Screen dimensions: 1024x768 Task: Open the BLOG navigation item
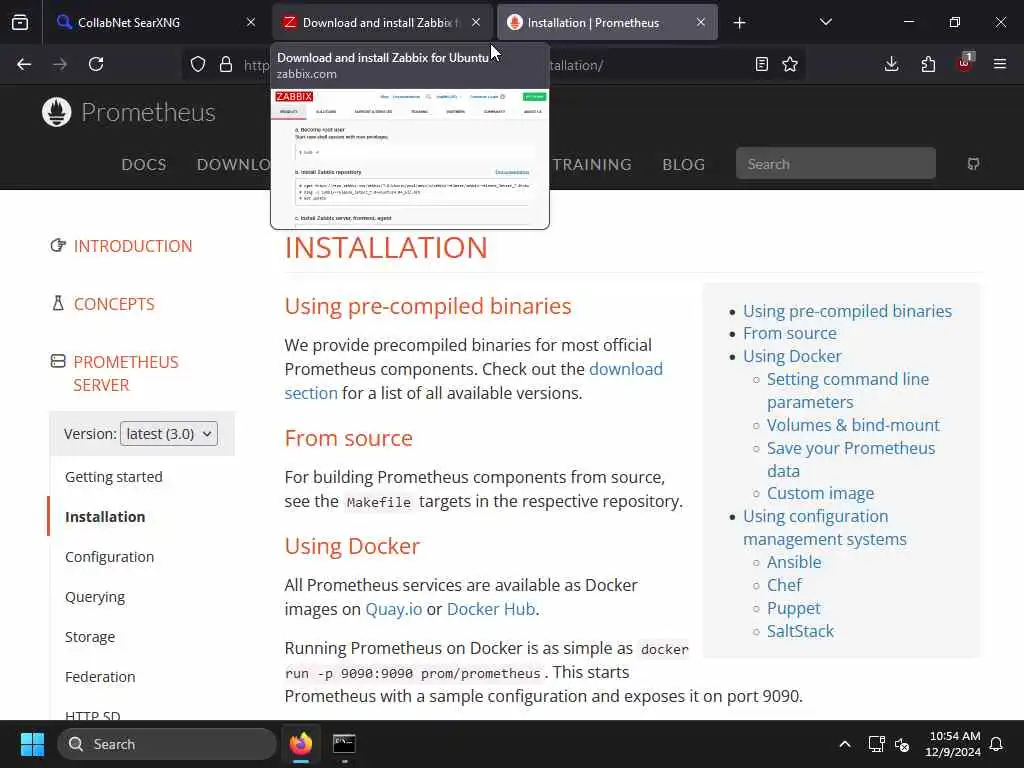click(x=684, y=165)
